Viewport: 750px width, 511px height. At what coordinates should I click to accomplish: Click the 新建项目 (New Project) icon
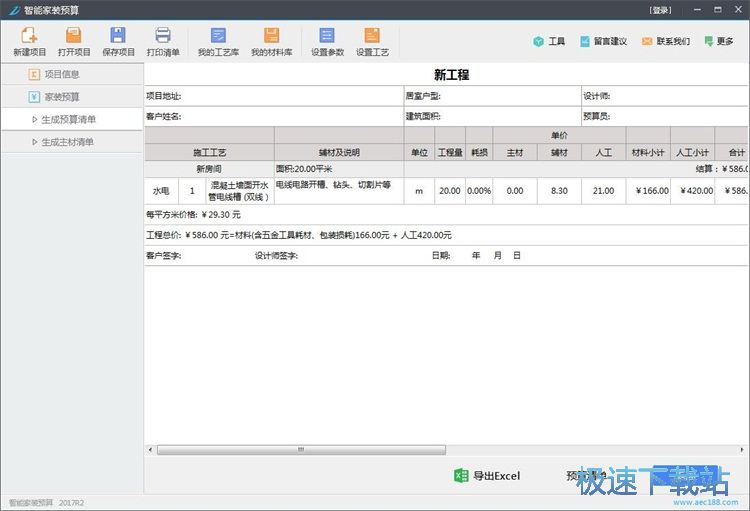coord(30,41)
